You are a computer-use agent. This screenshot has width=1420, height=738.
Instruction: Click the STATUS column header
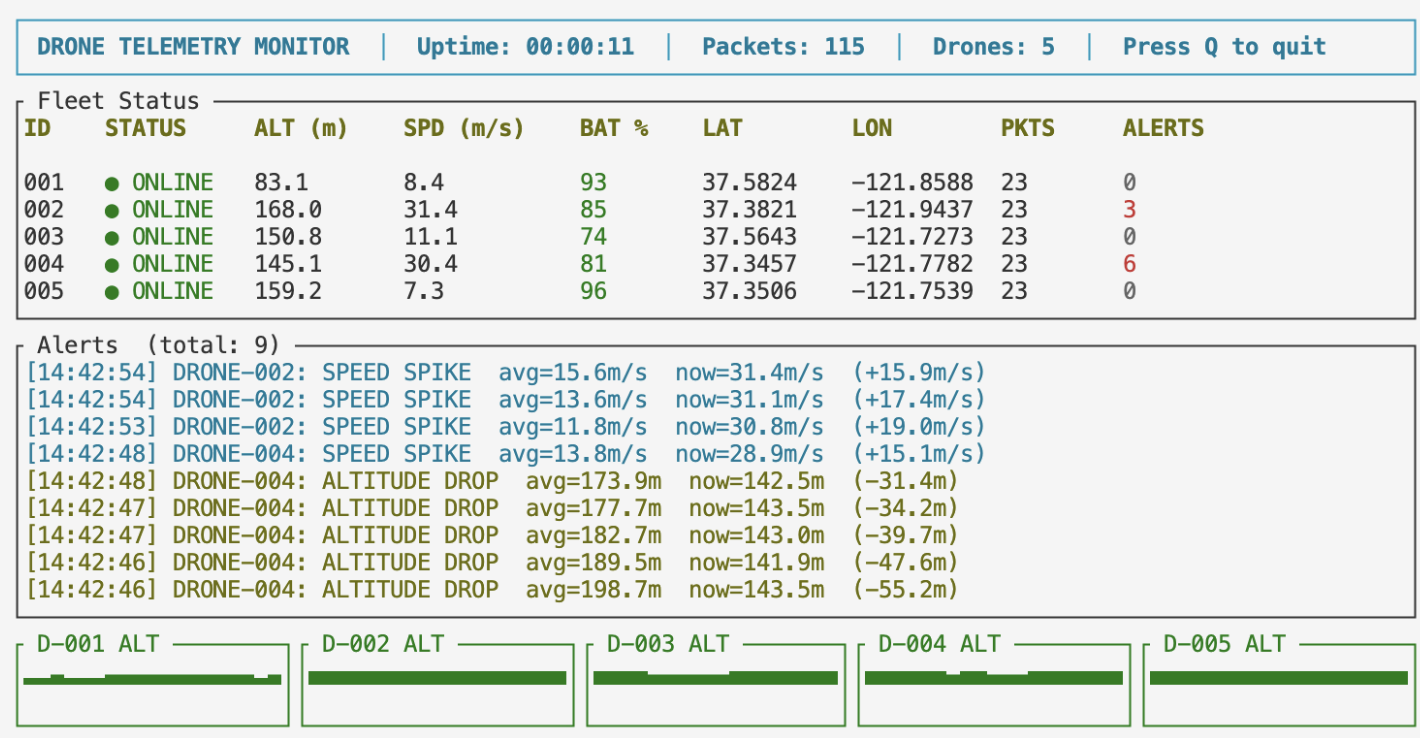coord(145,128)
